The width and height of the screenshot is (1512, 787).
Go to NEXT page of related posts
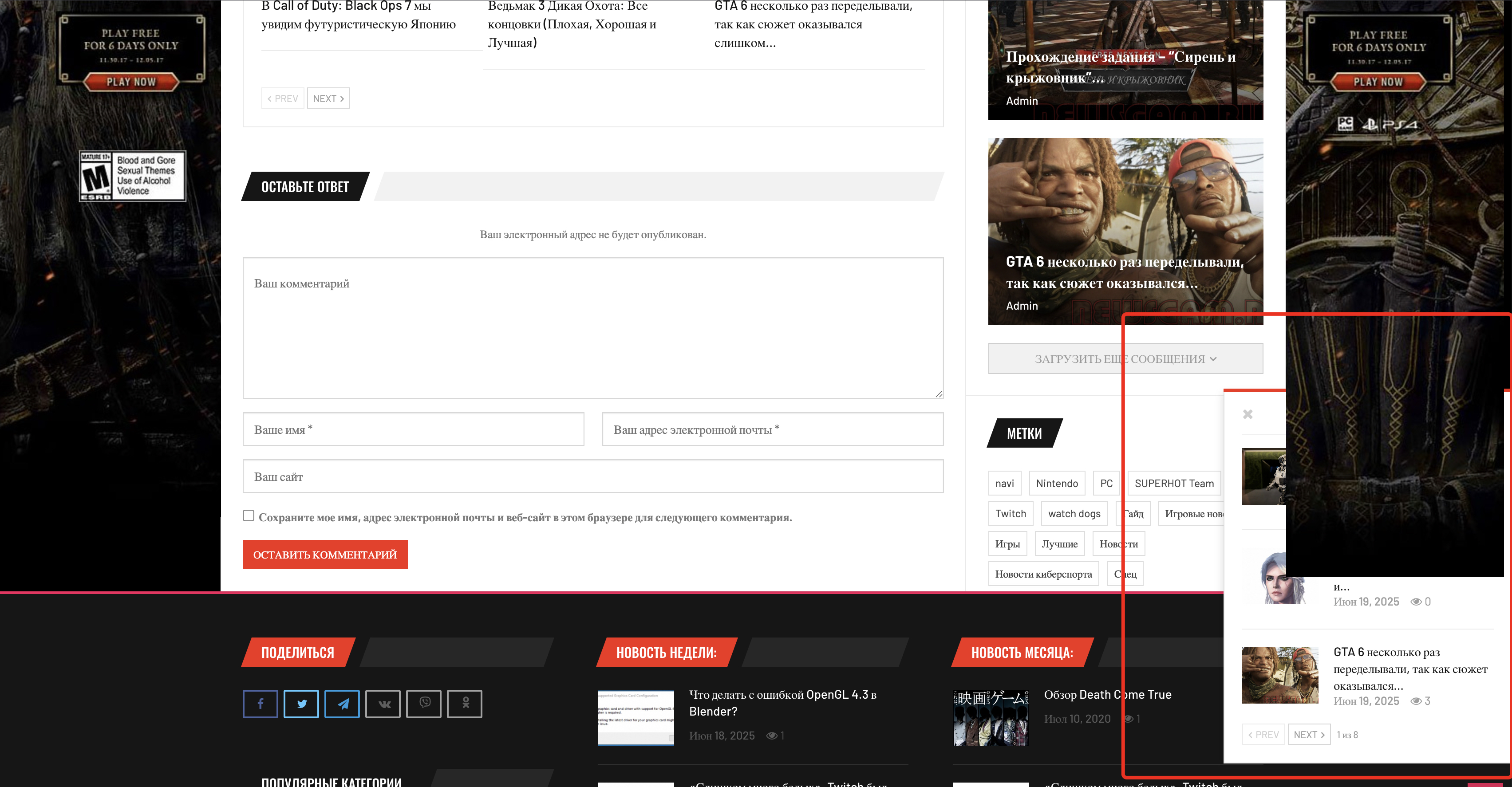coord(328,98)
